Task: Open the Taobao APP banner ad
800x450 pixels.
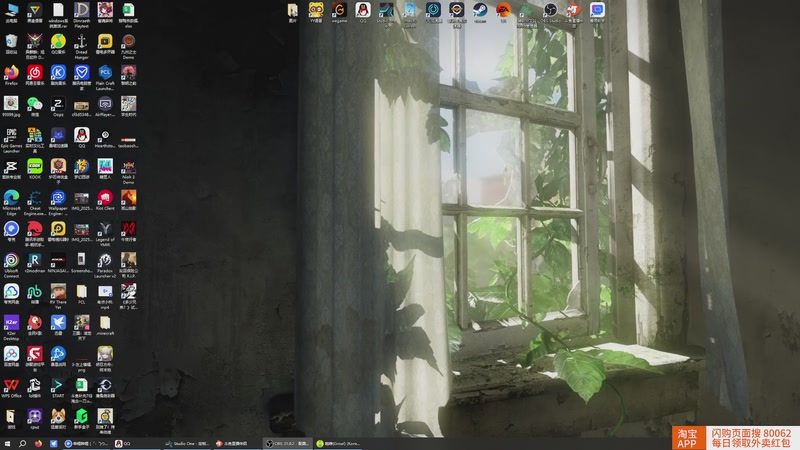Action: [x=735, y=438]
